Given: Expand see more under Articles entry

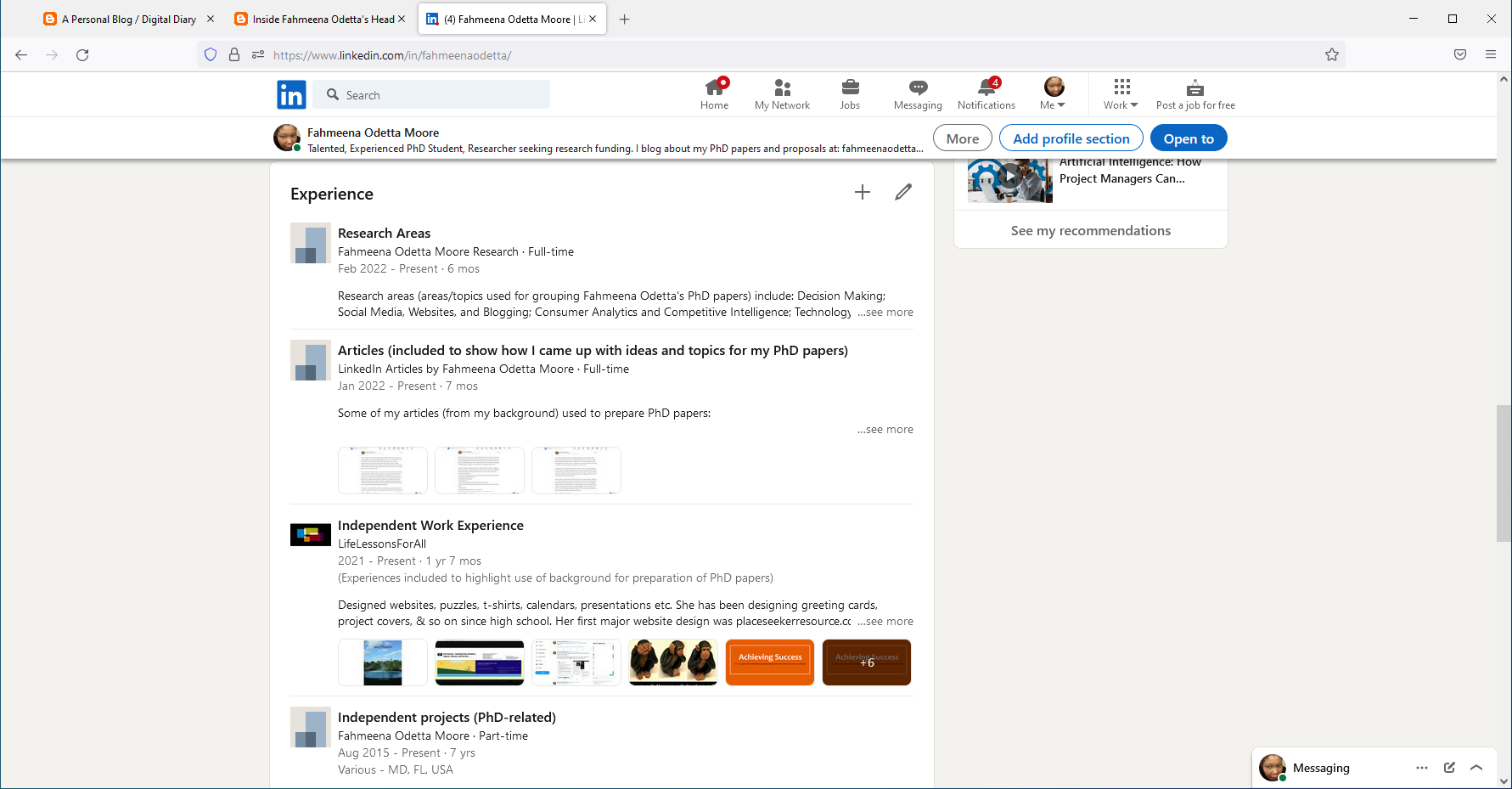Looking at the screenshot, I should pos(885,430).
